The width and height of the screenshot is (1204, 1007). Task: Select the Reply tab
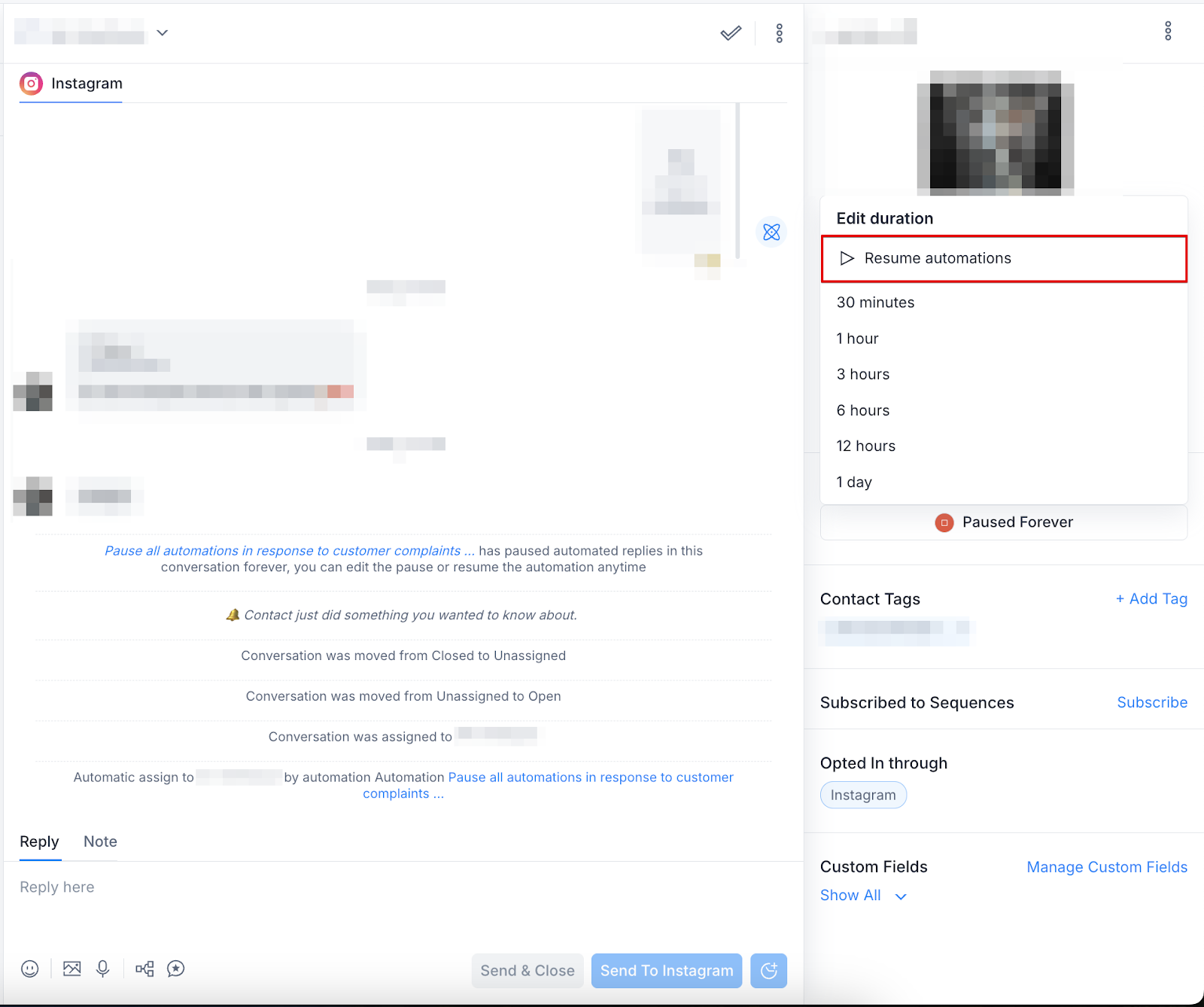pyautogui.click(x=39, y=841)
